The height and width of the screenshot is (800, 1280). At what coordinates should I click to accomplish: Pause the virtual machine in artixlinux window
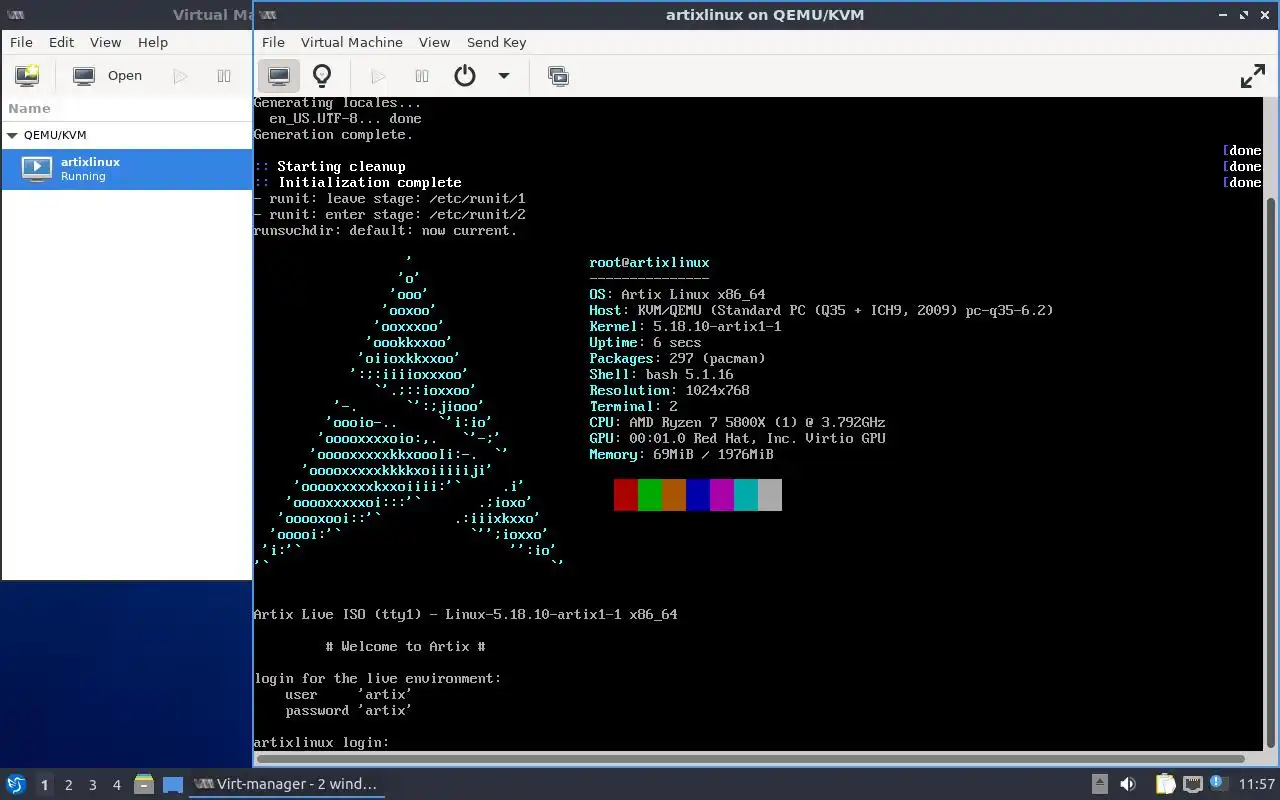coord(422,76)
